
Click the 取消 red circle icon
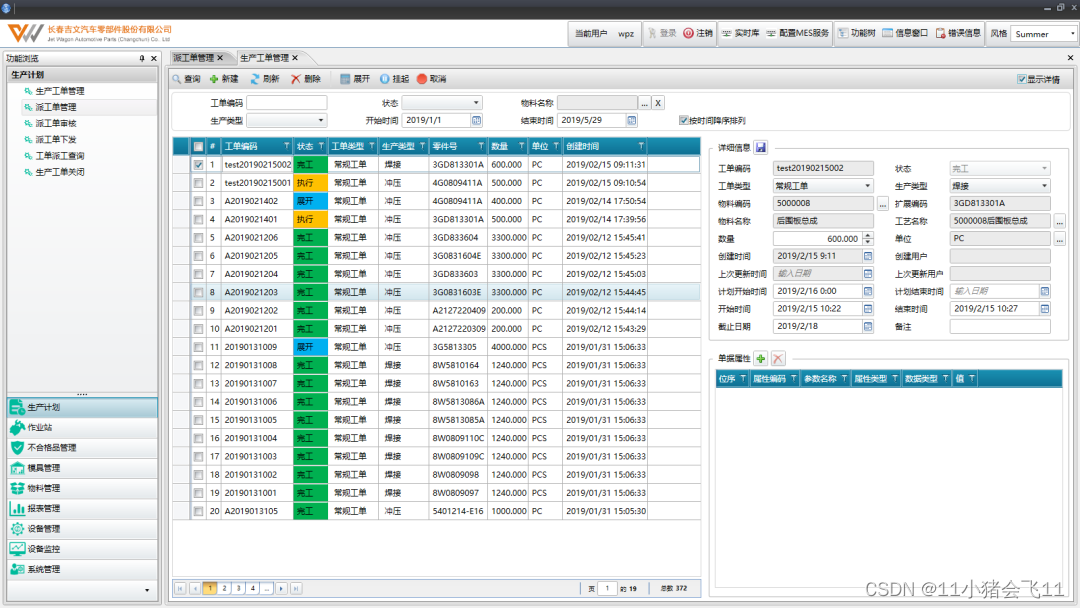(x=422, y=79)
